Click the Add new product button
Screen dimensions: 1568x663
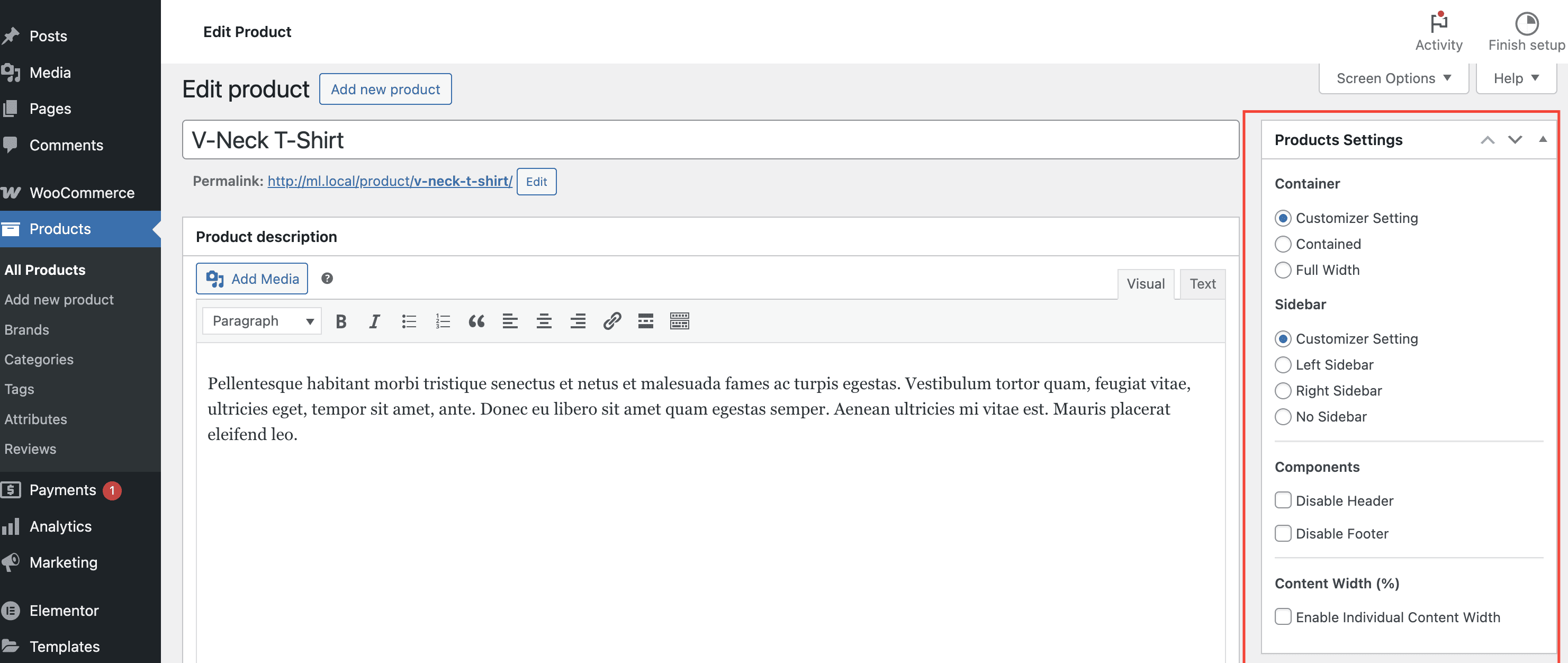click(x=385, y=89)
